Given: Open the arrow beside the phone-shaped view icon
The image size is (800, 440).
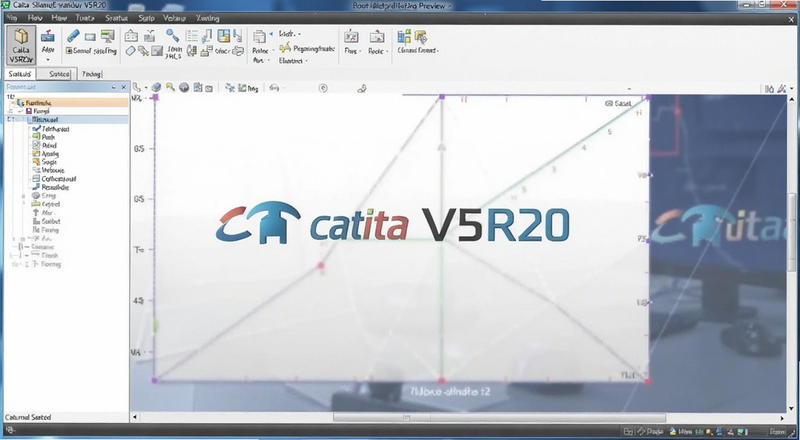Looking at the screenshot, I should click(146, 88).
